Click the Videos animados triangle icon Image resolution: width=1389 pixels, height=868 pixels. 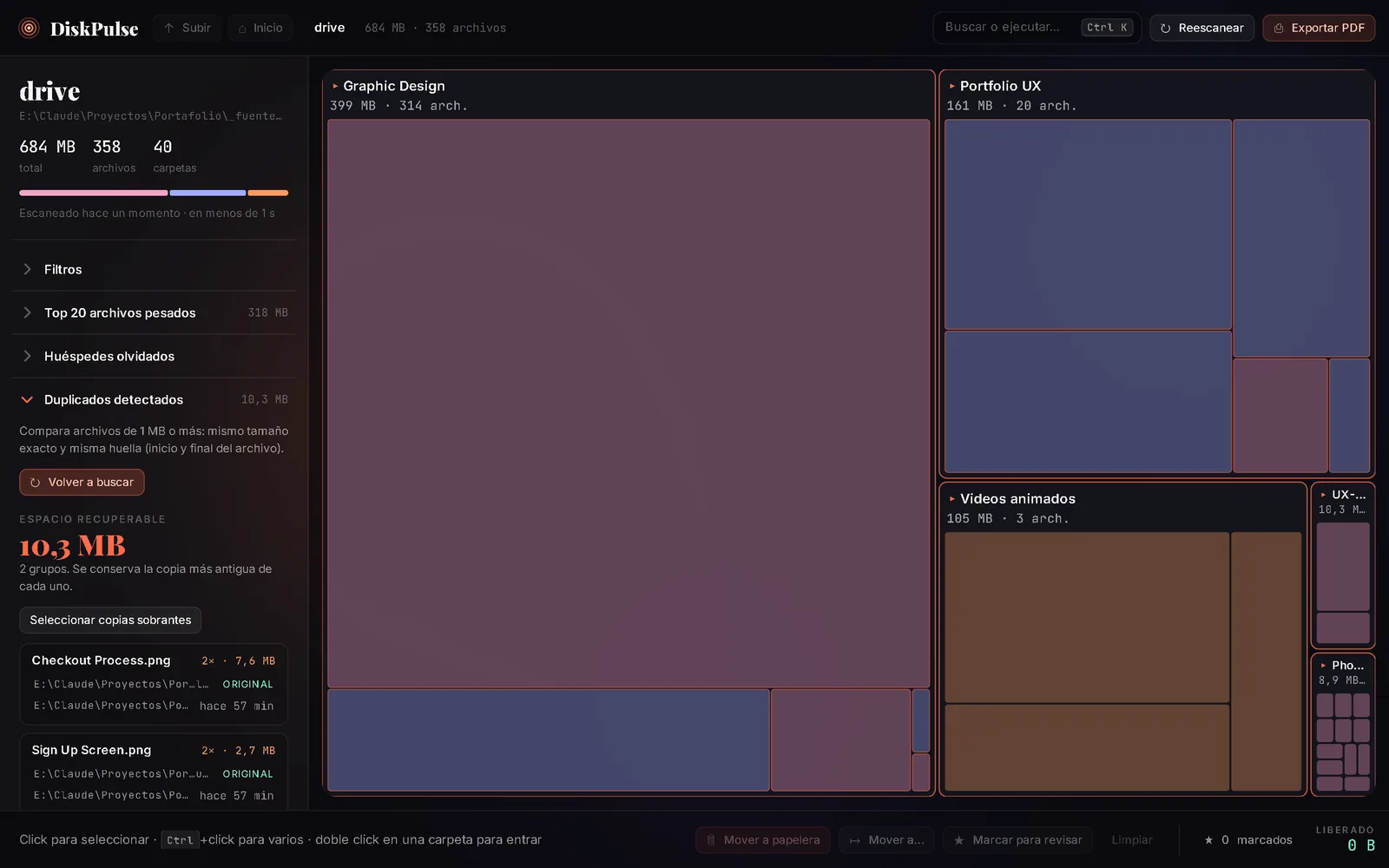(952, 499)
